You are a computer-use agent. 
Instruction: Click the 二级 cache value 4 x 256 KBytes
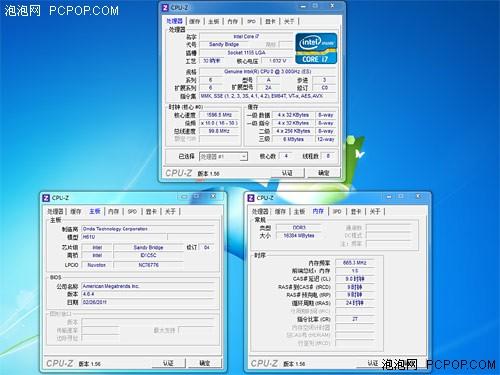pyautogui.click(x=293, y=131)
